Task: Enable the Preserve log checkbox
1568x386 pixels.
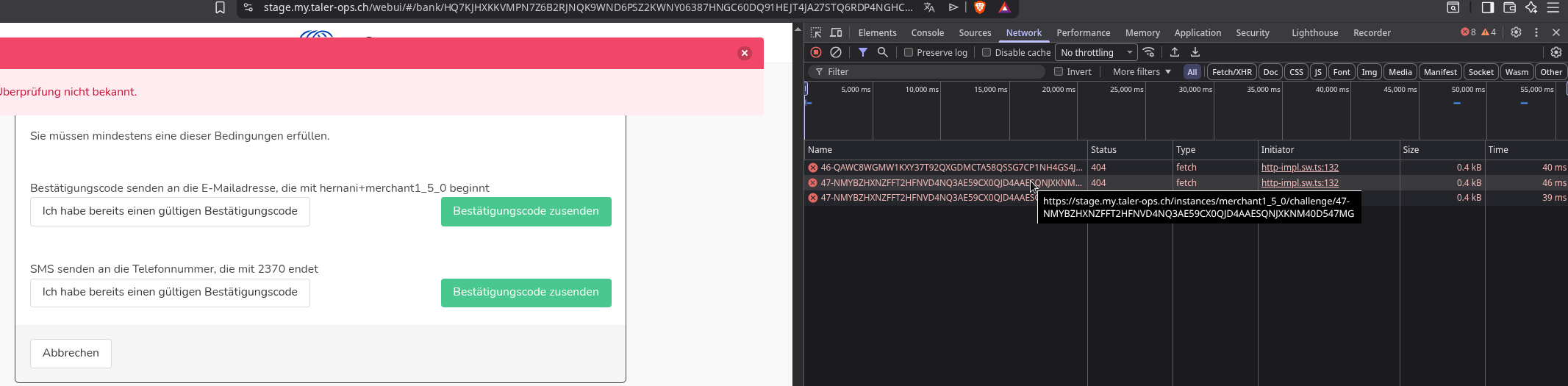Action: [x=909, y=52]
